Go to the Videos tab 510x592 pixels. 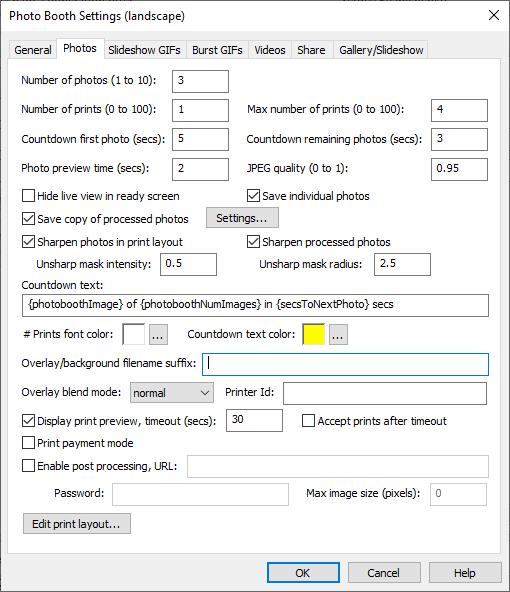270,50
